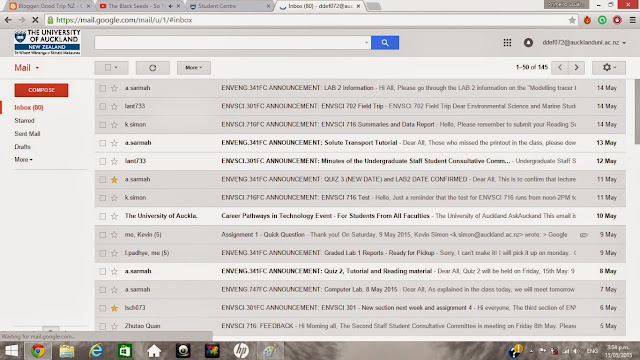Bookmark this page with the star icon
Image resolution: width=640 pixels, height=360 pixels.
click(572, 20)
